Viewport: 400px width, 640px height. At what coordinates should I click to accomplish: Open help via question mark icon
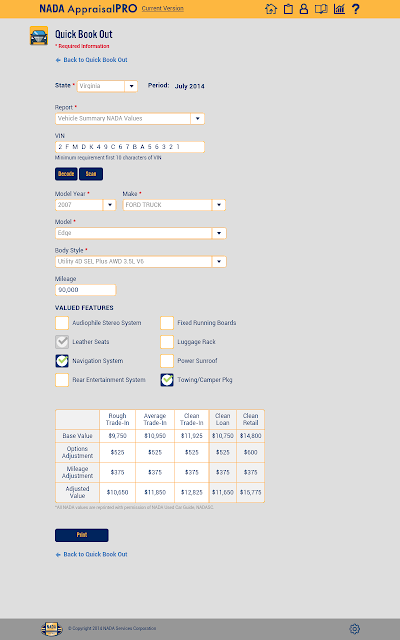[x=356, y=9]
